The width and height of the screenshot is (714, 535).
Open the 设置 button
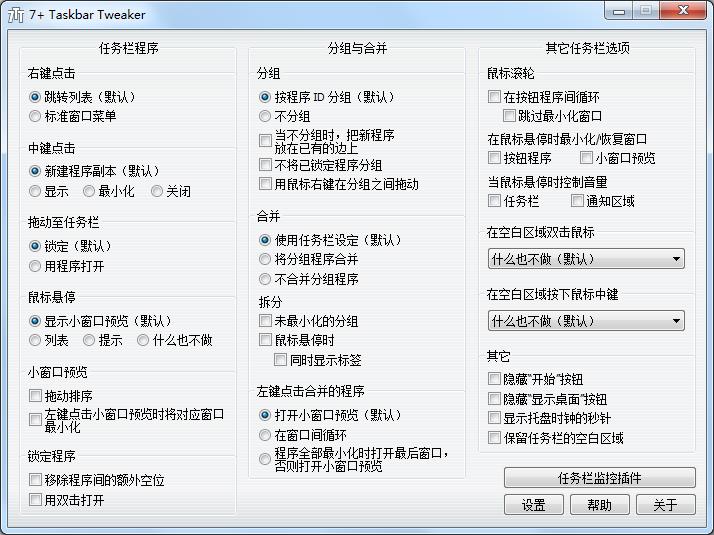(533, 505)
